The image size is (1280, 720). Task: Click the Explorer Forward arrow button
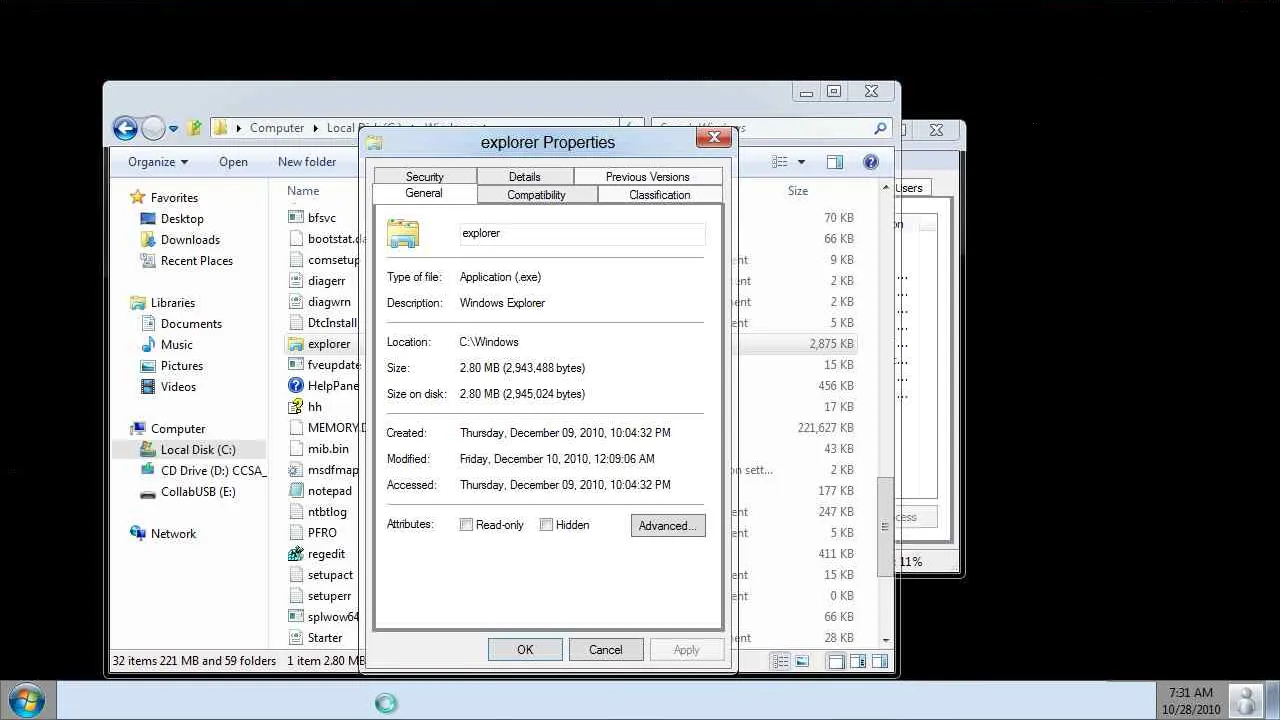[x=153, y=128]
